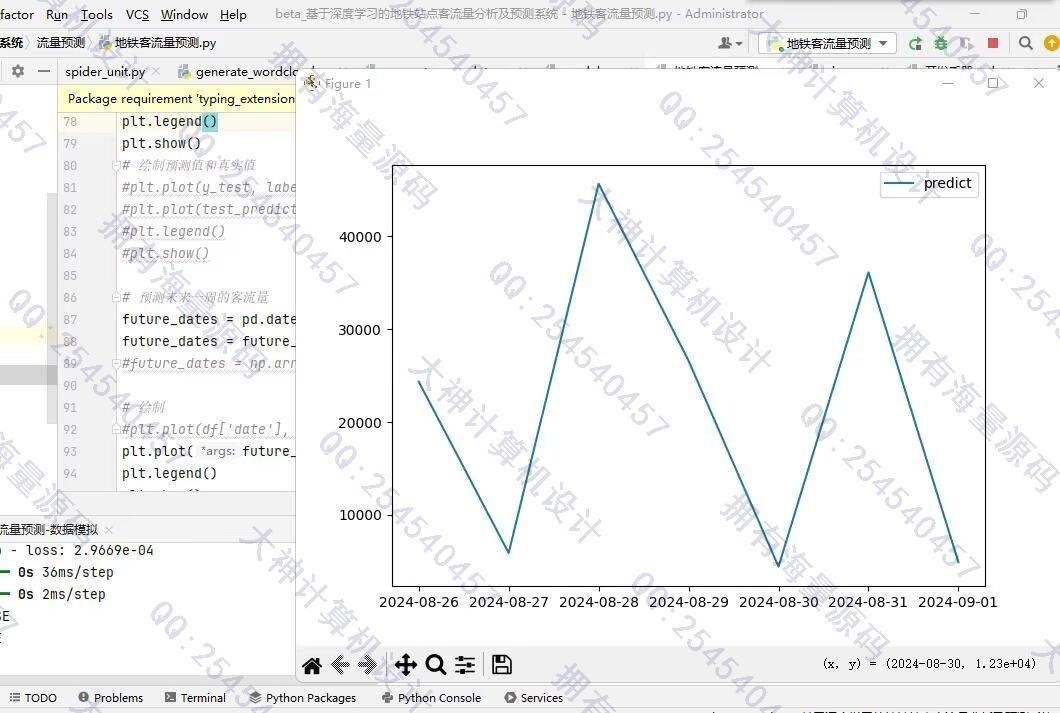The image size is (1060, 713).
Task: Close the spider_unit.py tab
Action: [156, 71]
